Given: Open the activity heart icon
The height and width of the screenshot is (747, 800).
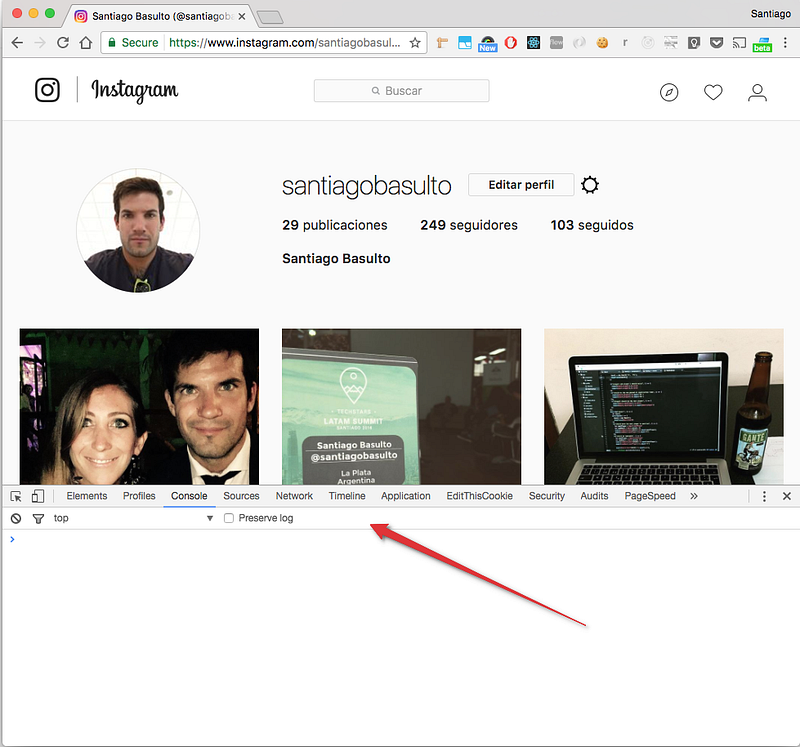Looking at the screenshot, I should [x=713, y=93].
